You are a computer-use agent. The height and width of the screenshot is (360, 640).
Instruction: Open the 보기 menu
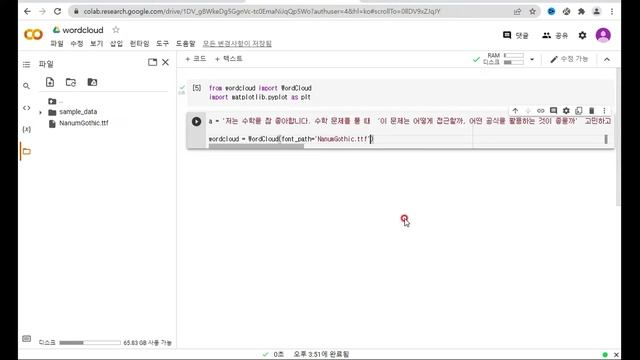[97, 43]
